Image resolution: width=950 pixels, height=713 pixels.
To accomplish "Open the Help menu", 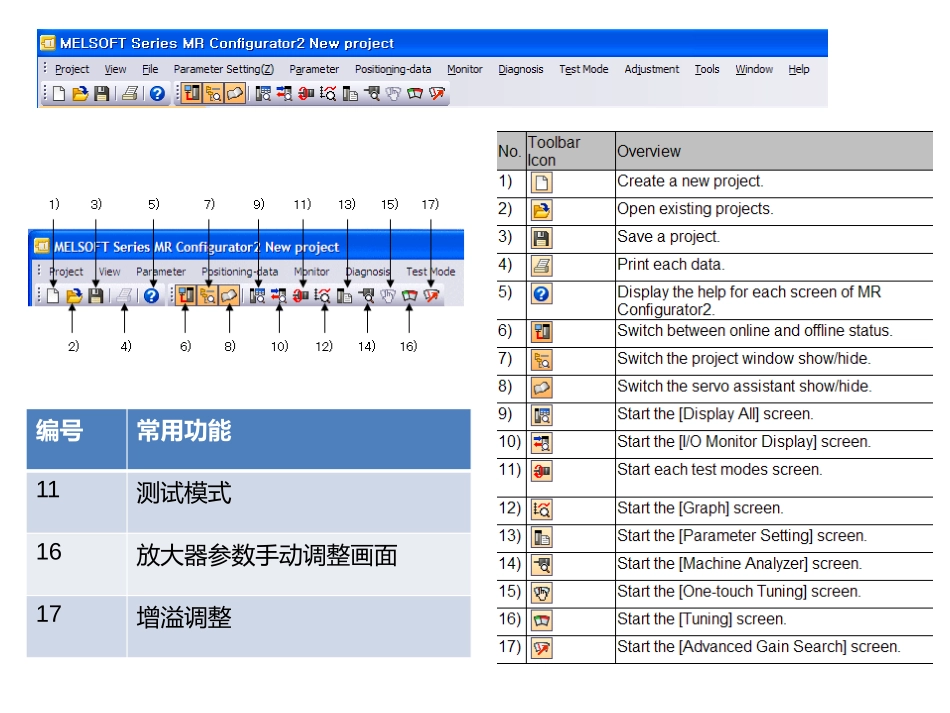I will [x=799, y=70].
